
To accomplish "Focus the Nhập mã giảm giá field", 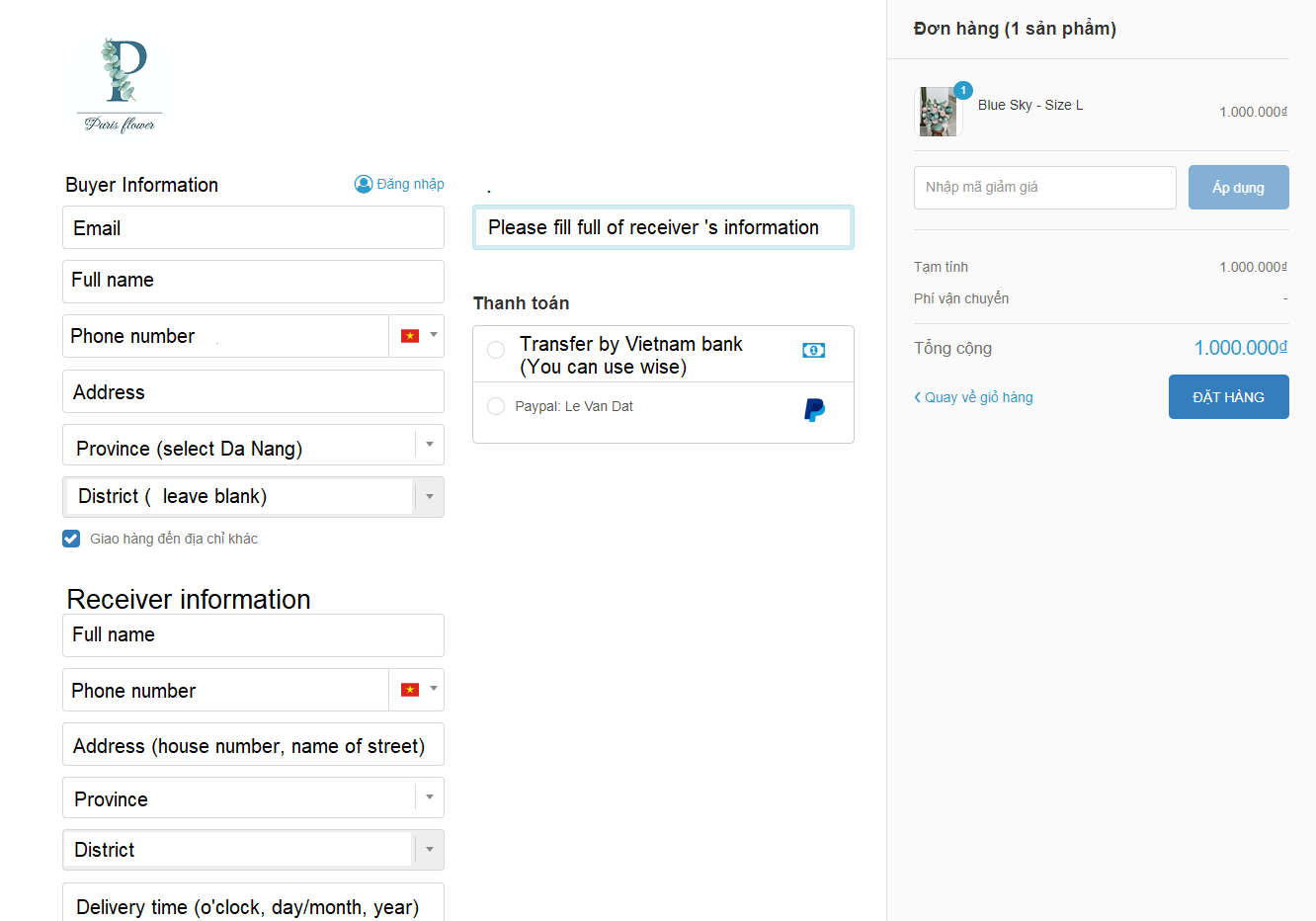I will (x=1044, y=188).
